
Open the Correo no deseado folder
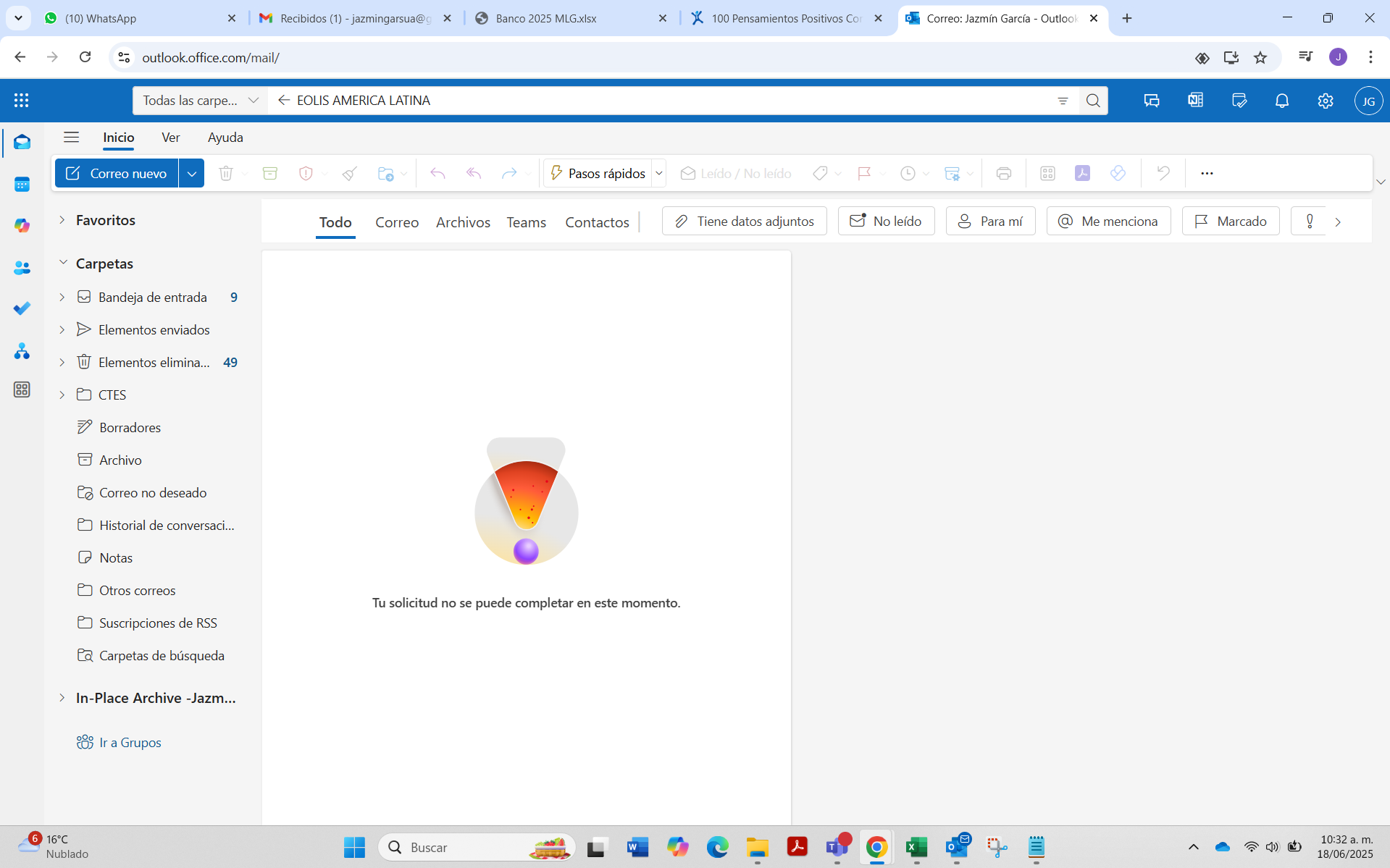[153, 492]
